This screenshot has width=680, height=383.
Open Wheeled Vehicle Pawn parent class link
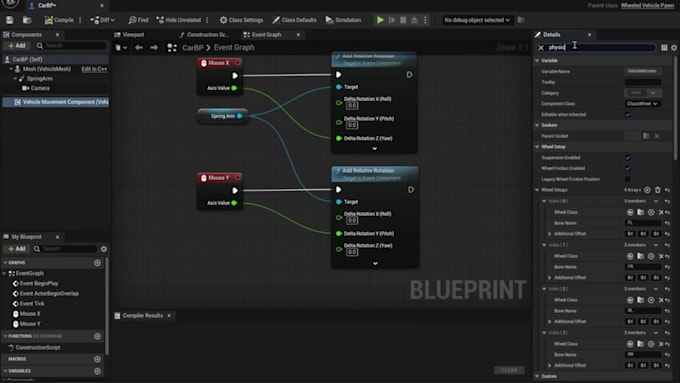pos(647,5)
